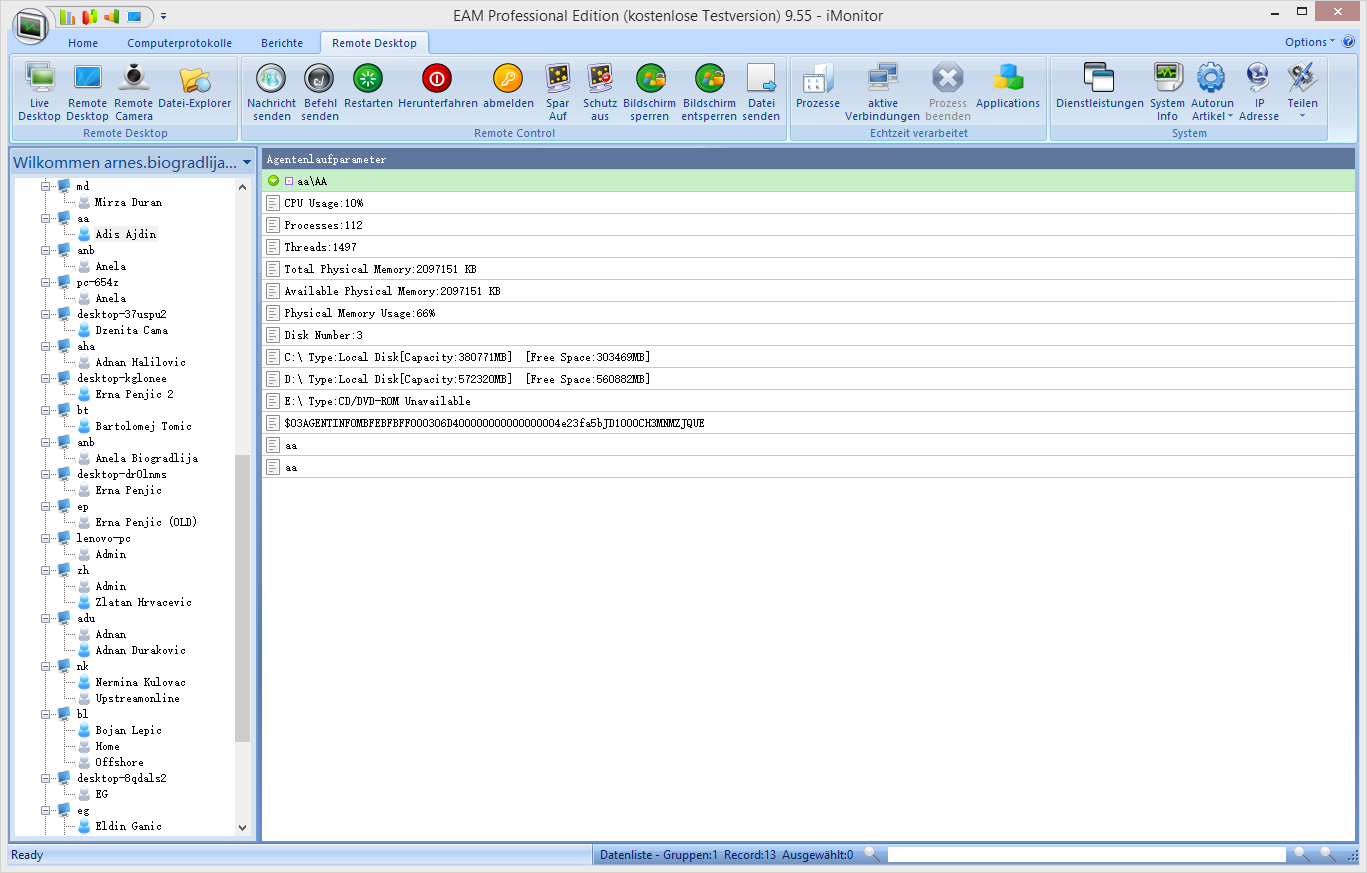
Task: Open the System Info tool
Action: click(x=1167, y=90)
